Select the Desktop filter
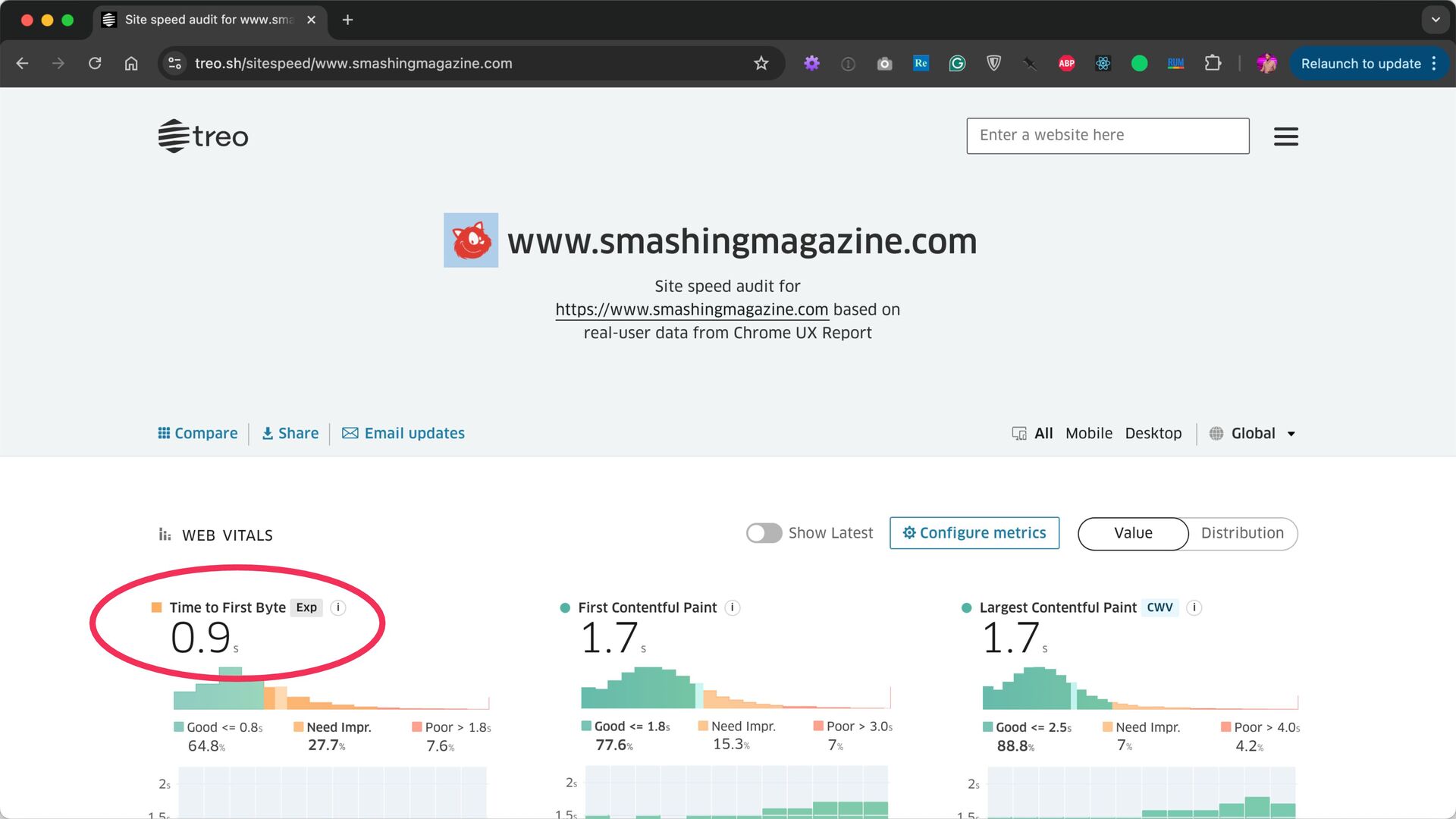This screenshot has width=1456, height=819. [x=1153, y=433]
